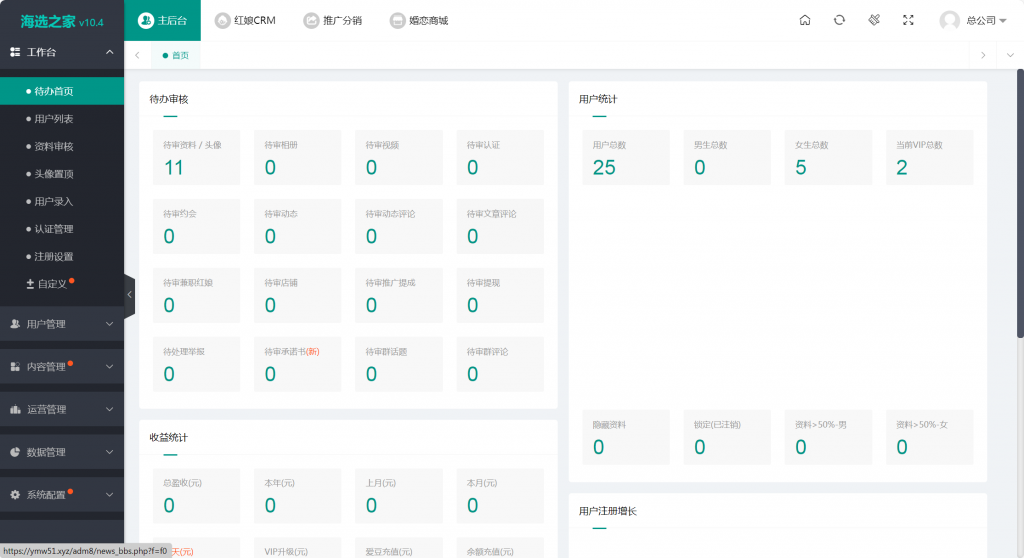Open 资料审核 in the sidebar
This screenshot has height=558, width=1024.
click(x=54, y=146)
